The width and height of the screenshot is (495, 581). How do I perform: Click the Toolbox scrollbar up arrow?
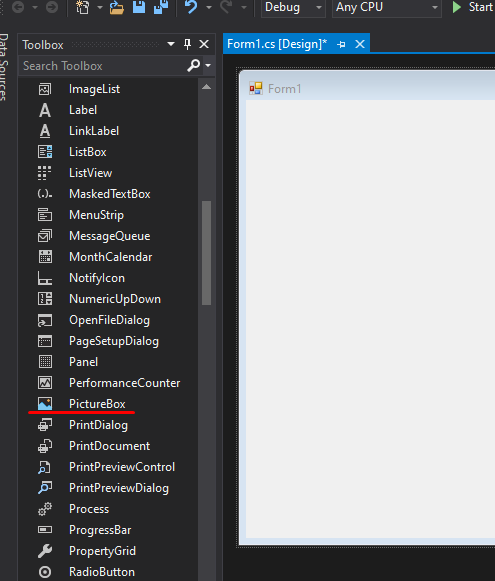(207, 87)
